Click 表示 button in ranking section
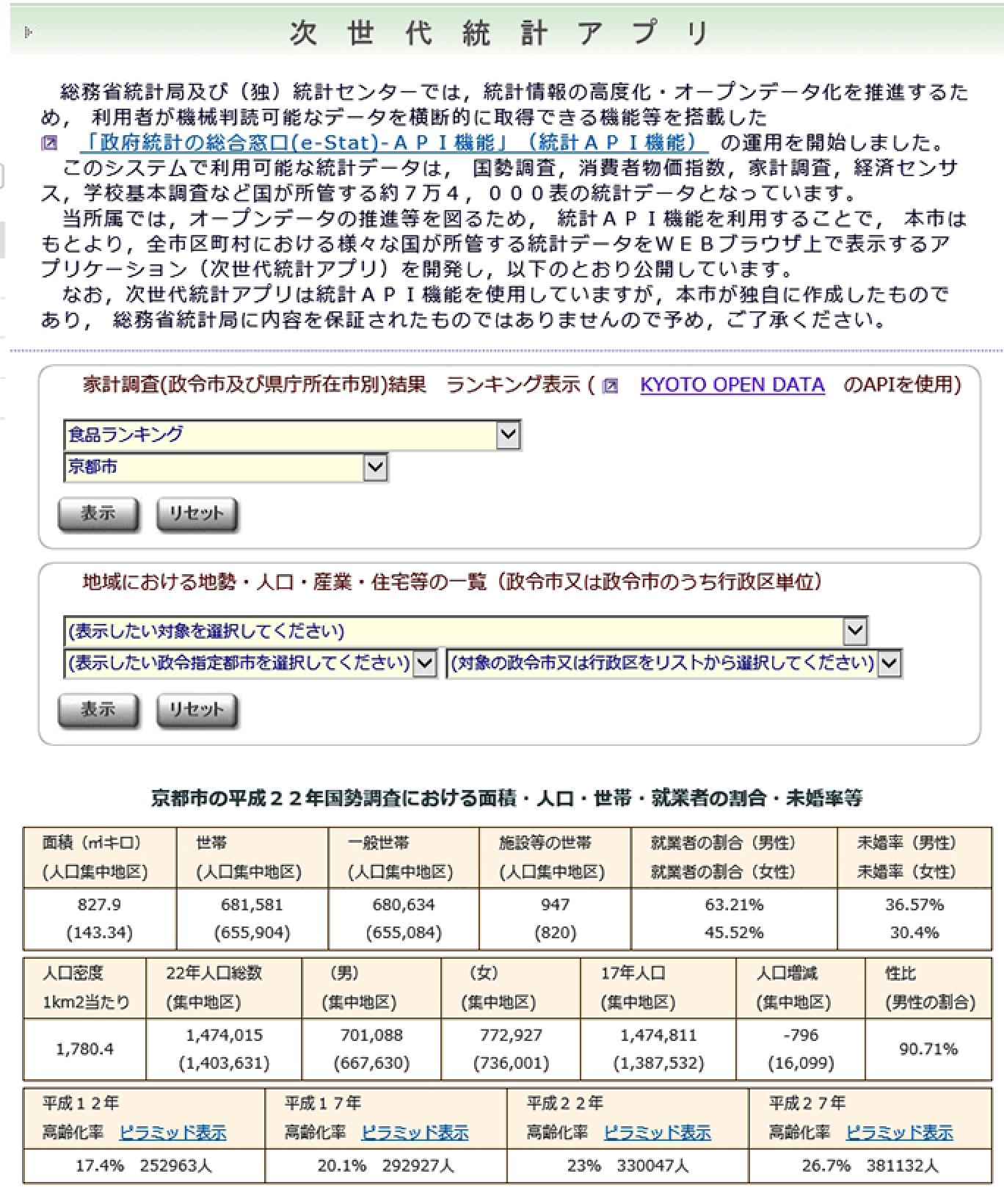The height and width of the screenshot is (1204, 1004). click(x=98, y=513)
